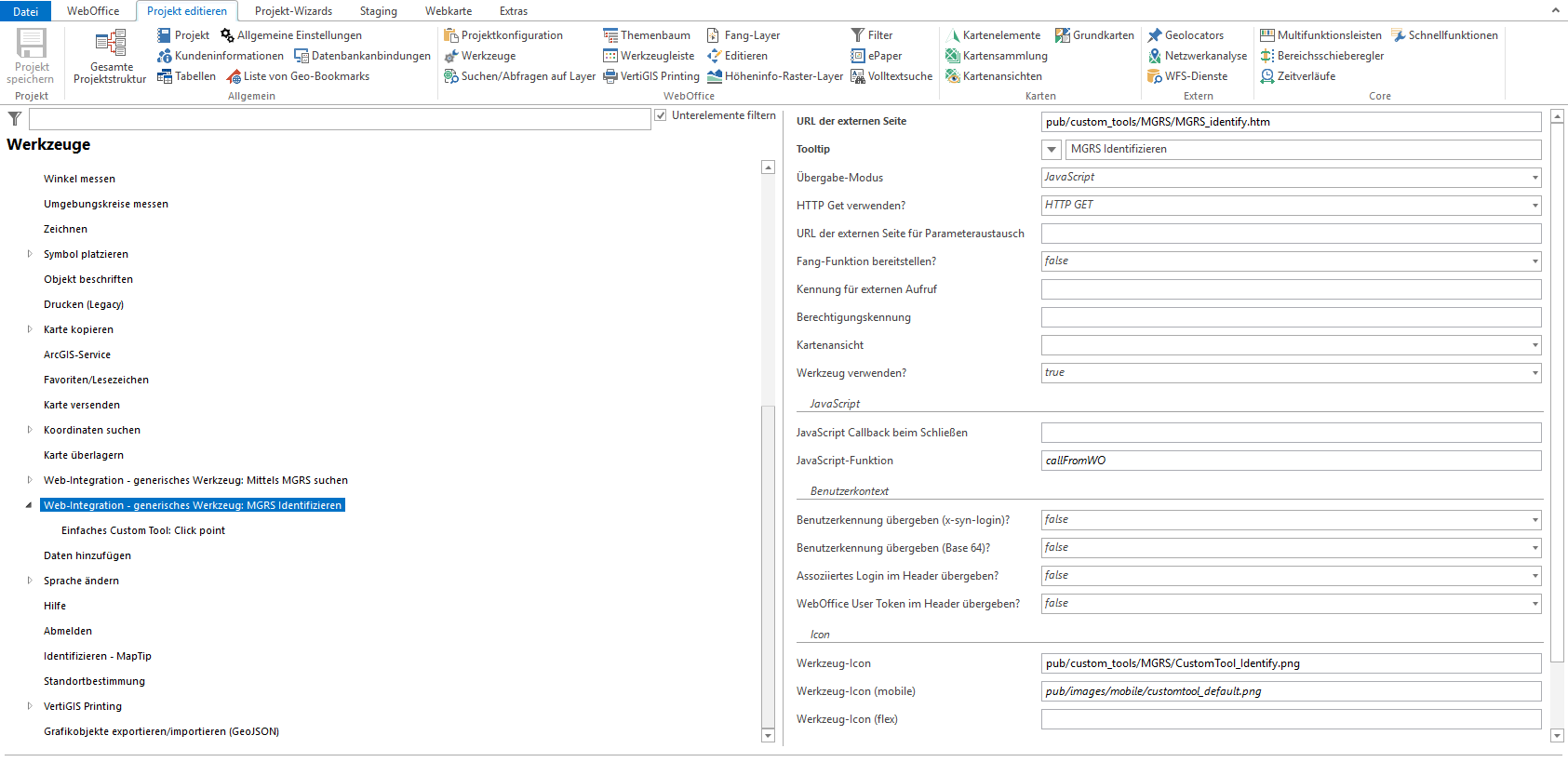Open Fang-Layer in the ribbon

pyautogui.click(x=744, y=35)
